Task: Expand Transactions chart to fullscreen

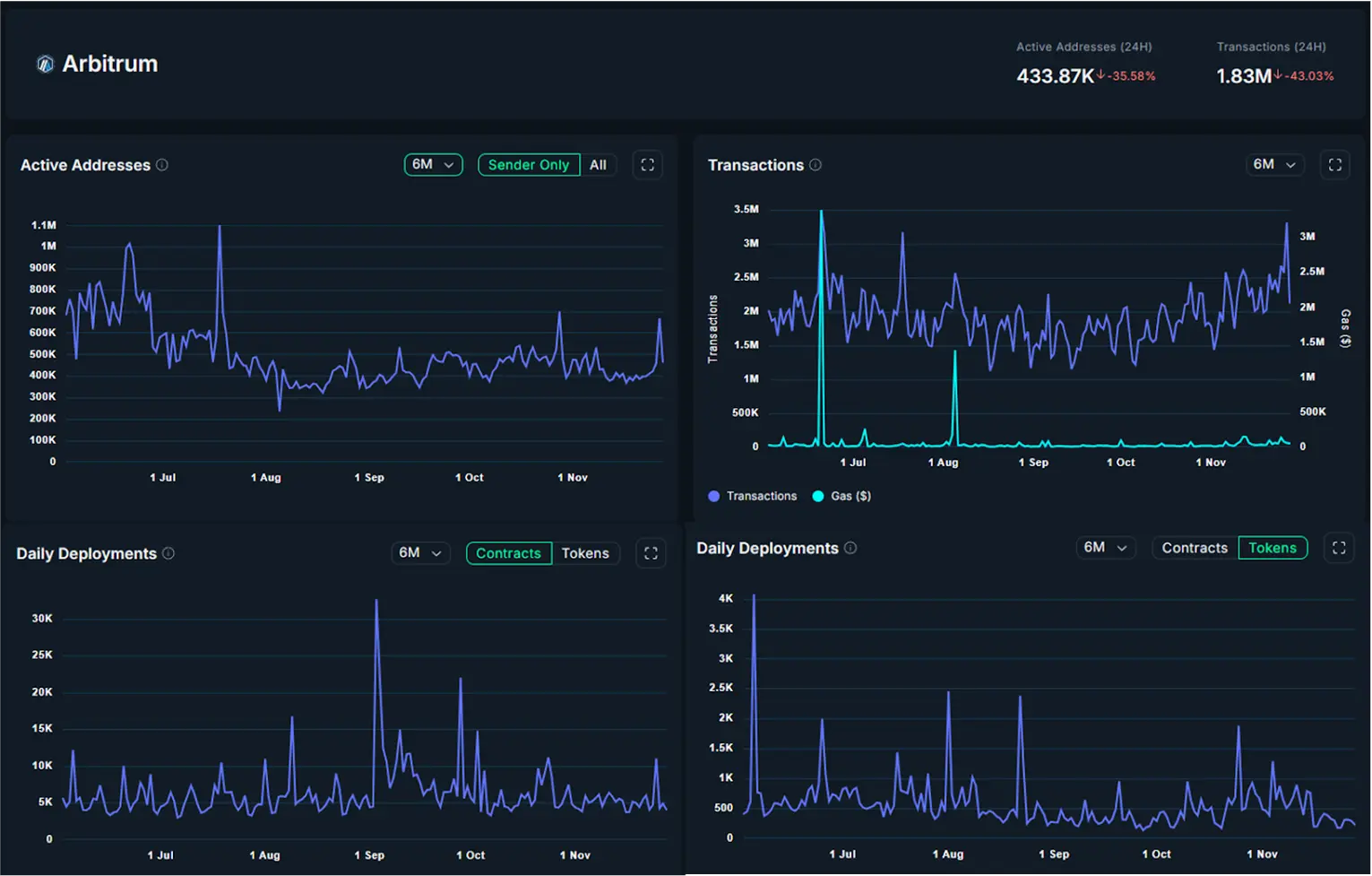Action: (x=1335, y=165)
